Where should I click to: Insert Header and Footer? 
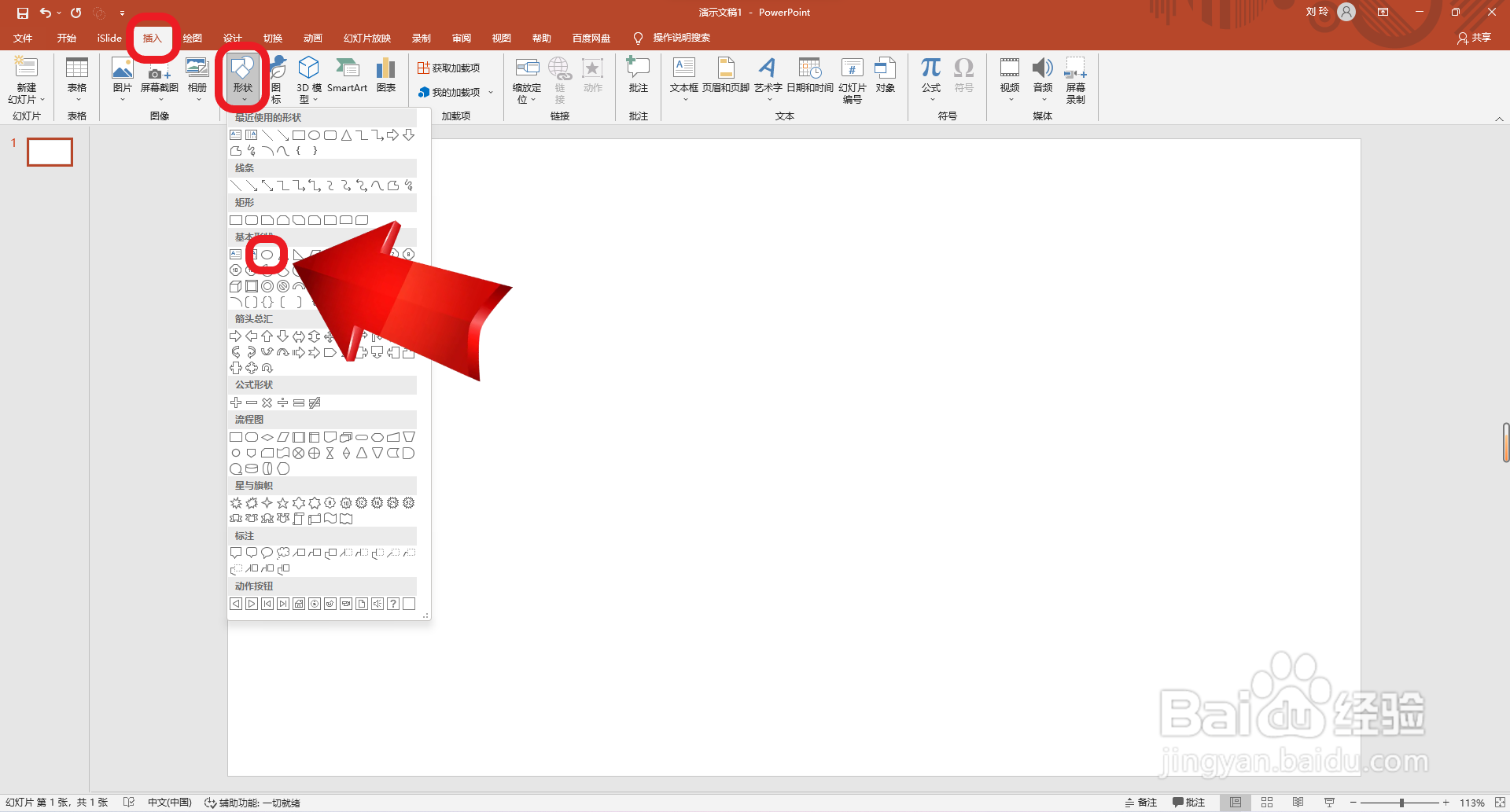[726, 75]
